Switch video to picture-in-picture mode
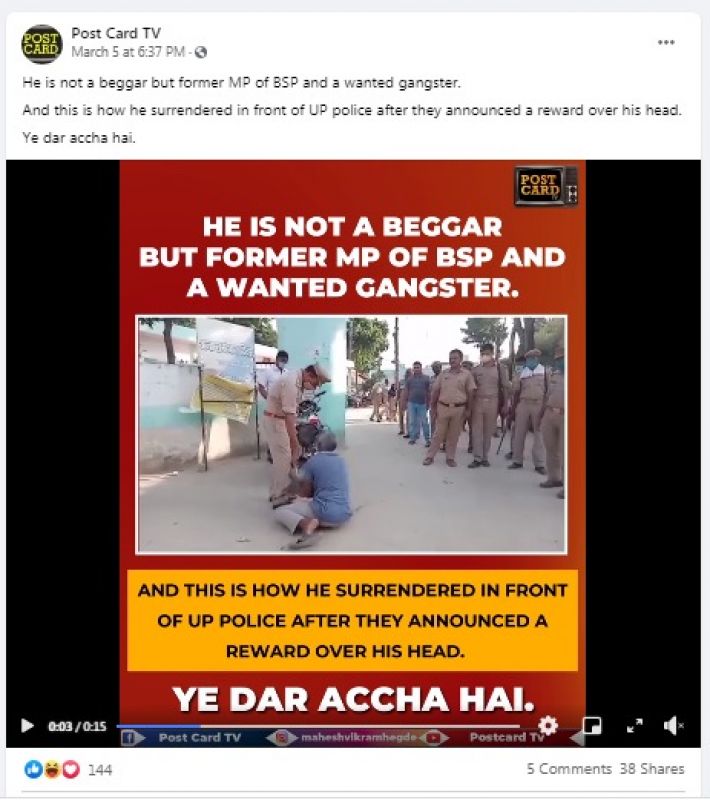This screenshot has width=710, height=800. [592, 725]
